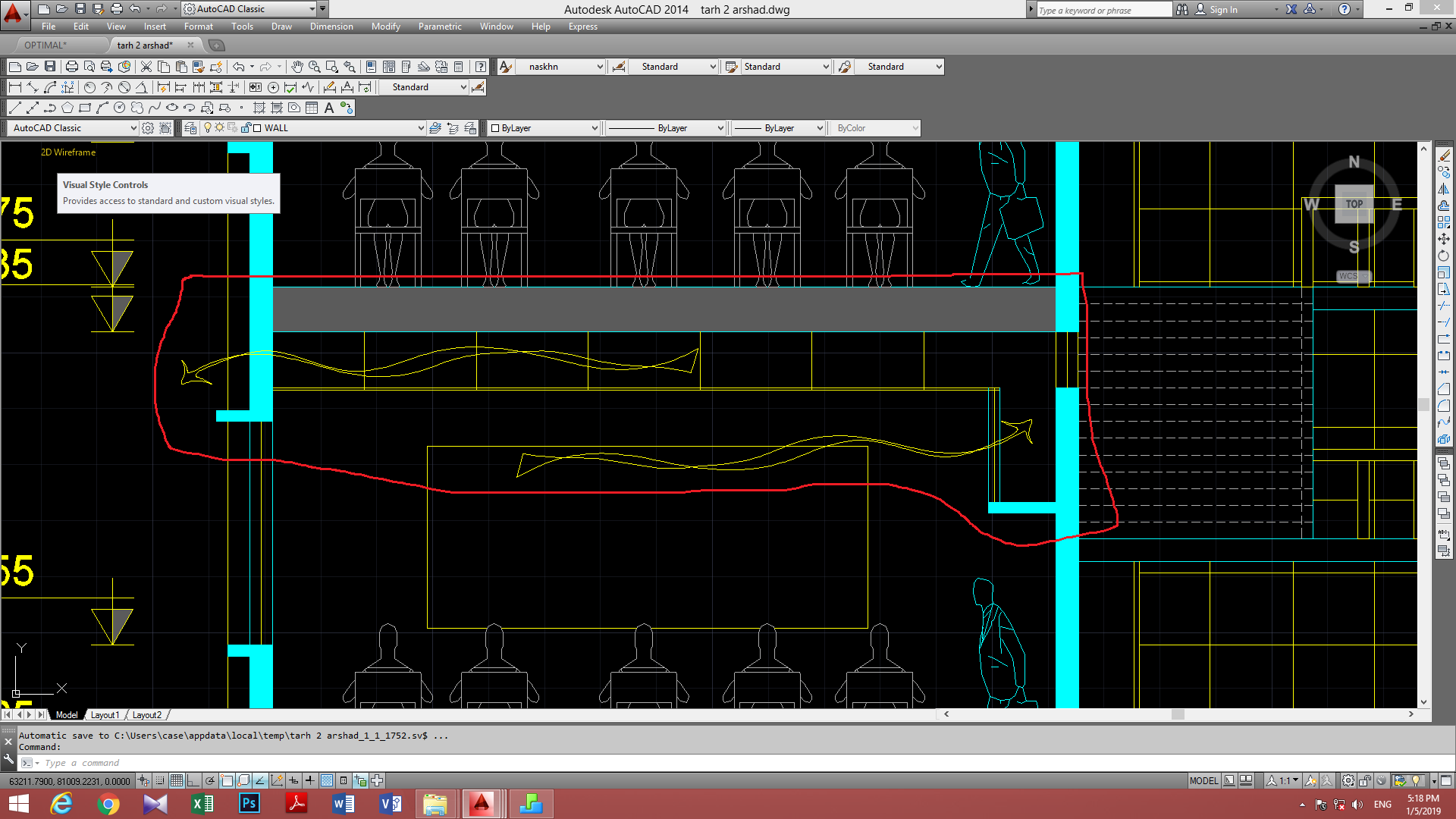Select the Line draw tool
Screen dimensions: 1456x819
(14, 108)
